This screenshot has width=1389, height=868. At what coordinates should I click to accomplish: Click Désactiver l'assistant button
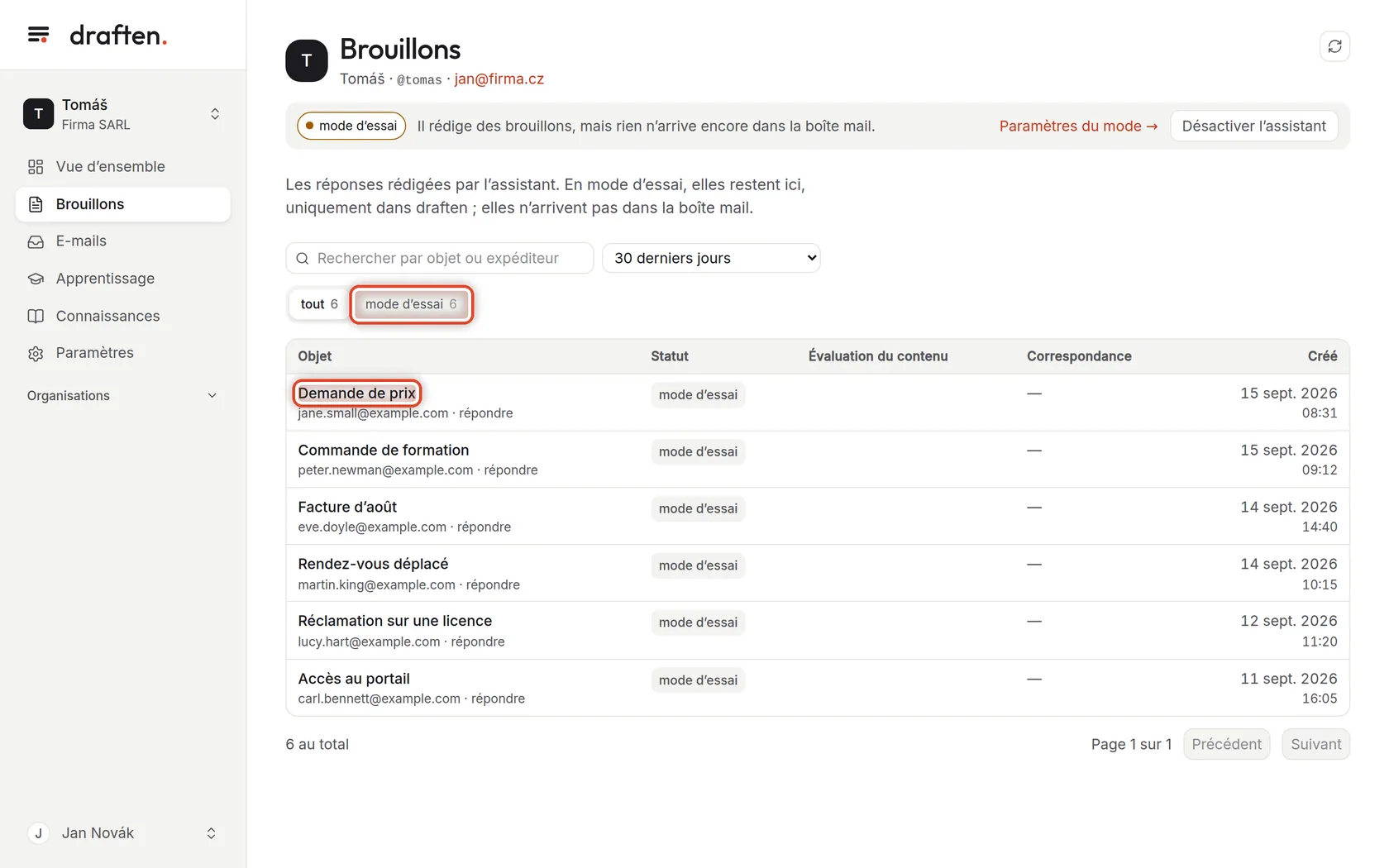(1253, 126)
